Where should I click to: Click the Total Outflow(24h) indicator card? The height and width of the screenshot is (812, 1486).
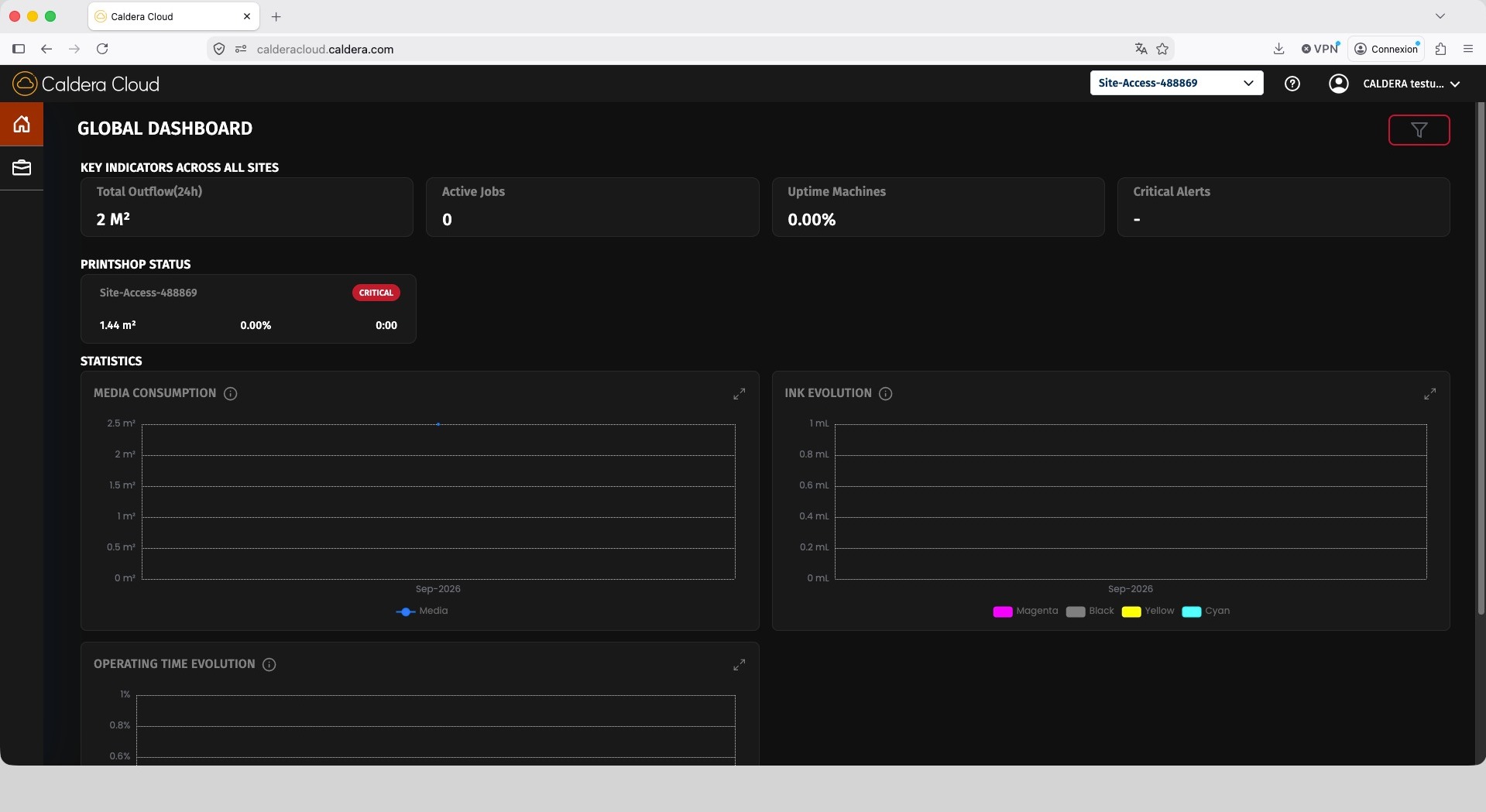point(247,207)
